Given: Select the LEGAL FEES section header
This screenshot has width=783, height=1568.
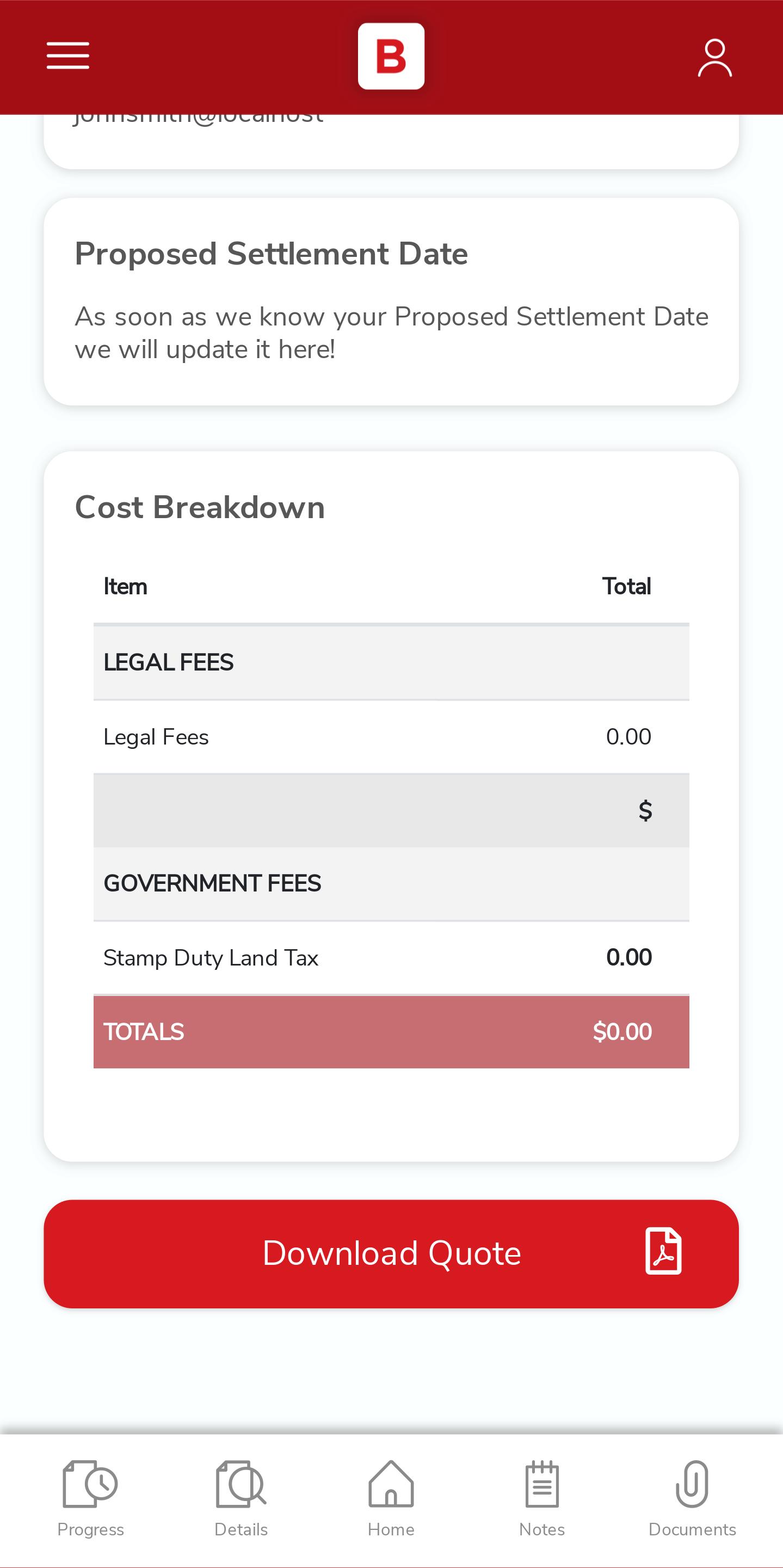Looking at the screenshot, I should pos(391,662).
